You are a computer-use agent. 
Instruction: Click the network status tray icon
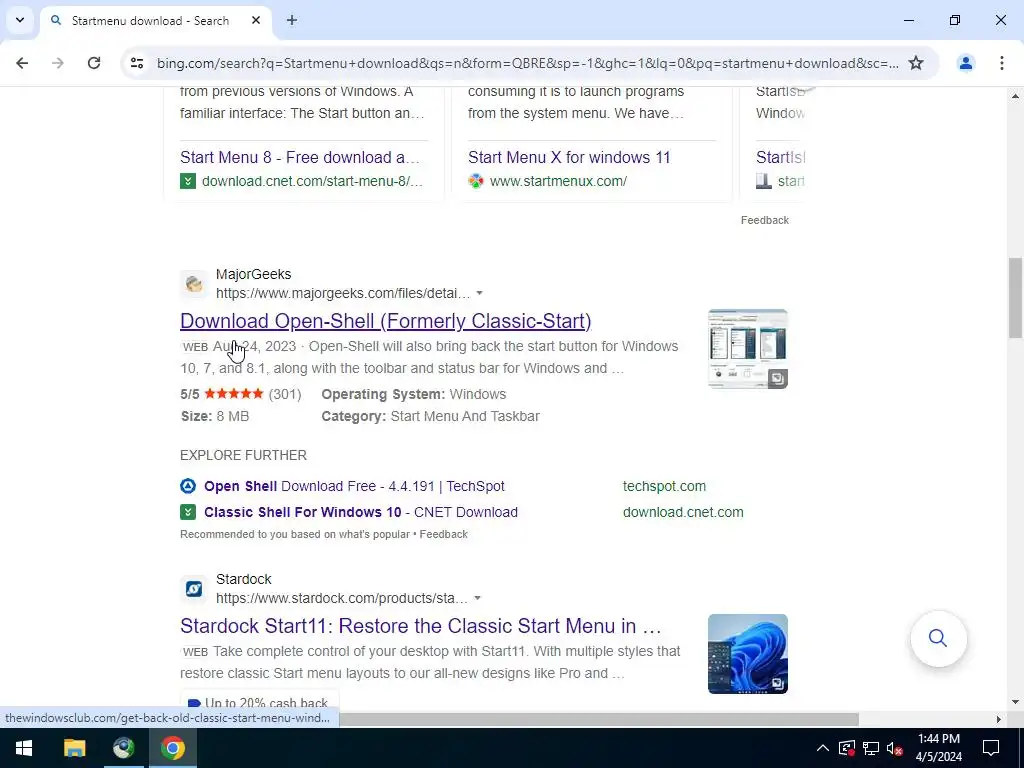coord(871,748)
